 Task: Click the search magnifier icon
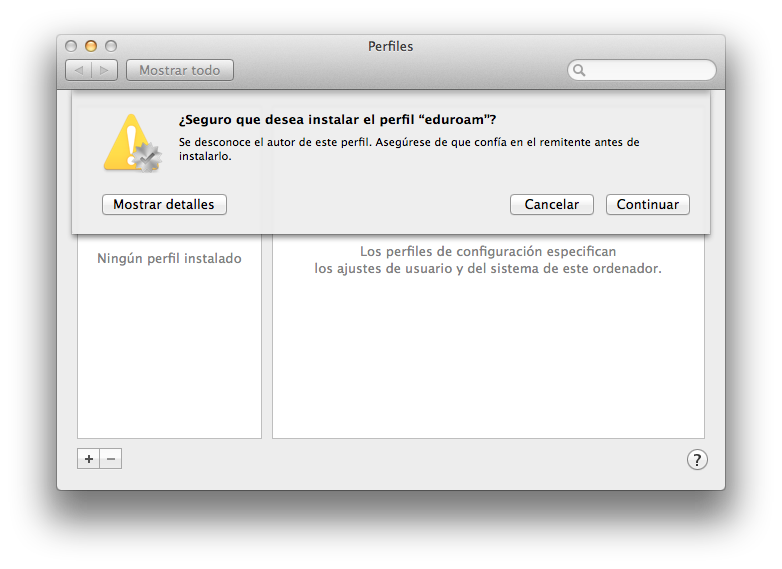coord(579,70)
